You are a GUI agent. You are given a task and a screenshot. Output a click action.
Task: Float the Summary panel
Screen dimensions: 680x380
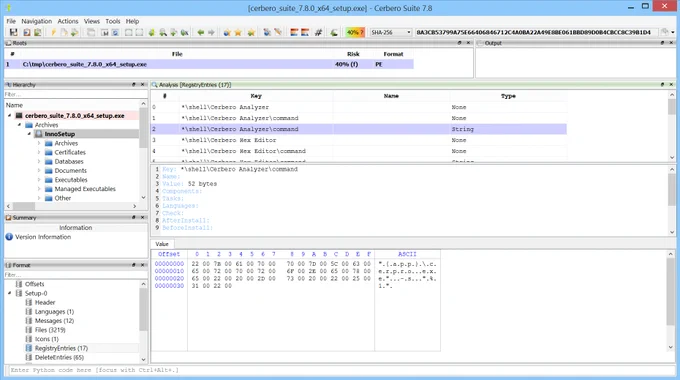[x=134, y=217]
